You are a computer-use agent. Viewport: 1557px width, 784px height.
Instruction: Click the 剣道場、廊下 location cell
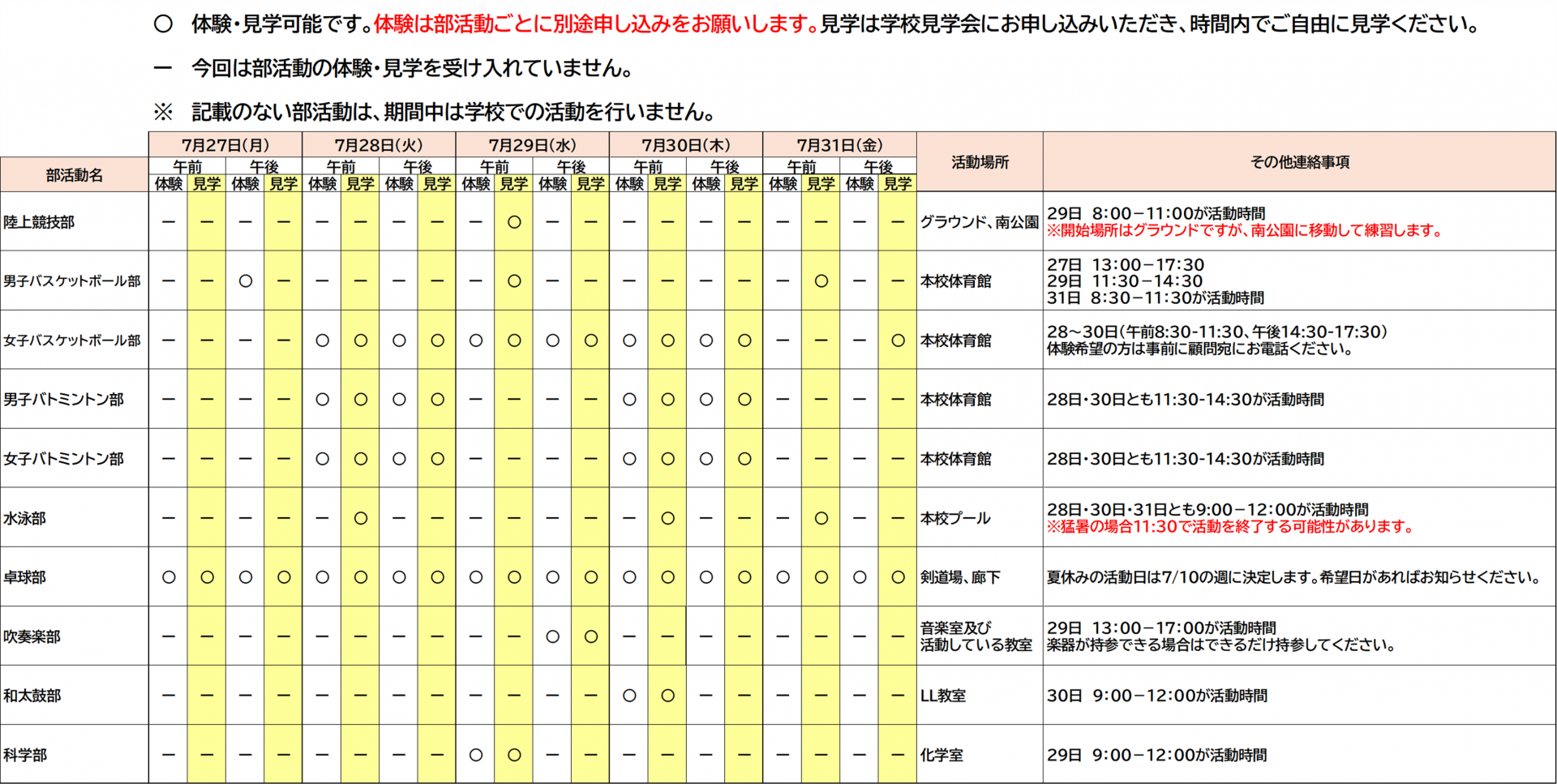[960, 577]
